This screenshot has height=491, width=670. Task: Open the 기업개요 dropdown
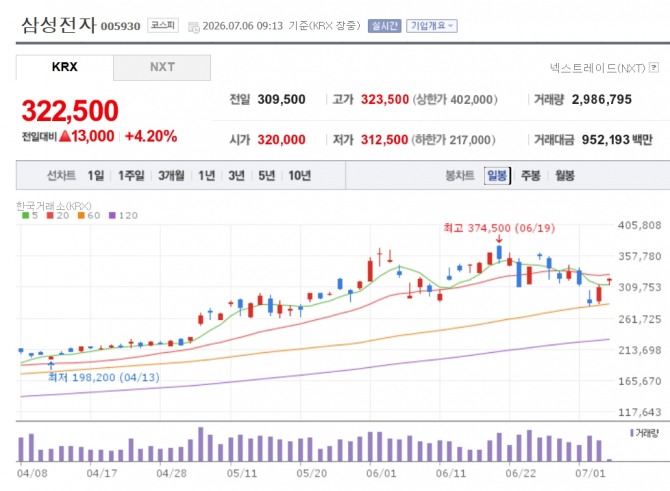pos(432,26)
